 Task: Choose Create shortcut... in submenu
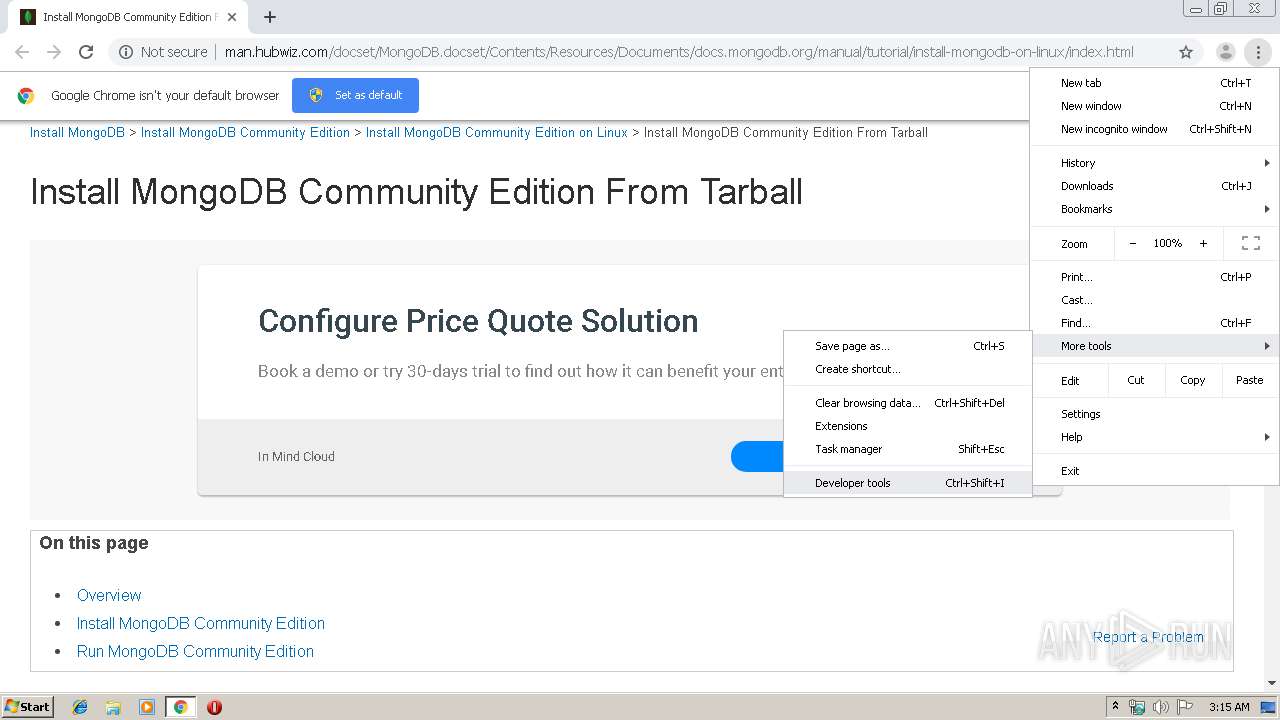click(x=908, y=369)
